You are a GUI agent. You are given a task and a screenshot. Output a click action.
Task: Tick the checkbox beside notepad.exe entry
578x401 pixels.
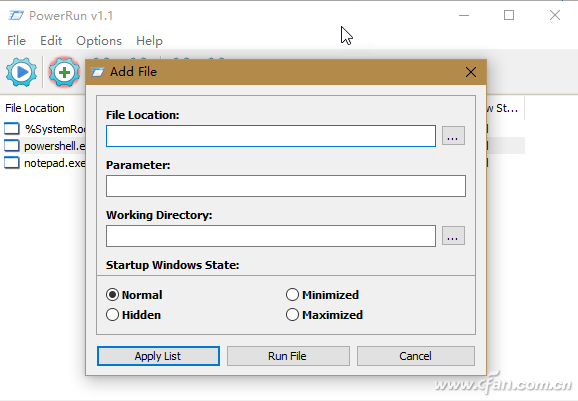(x=12, y=163)
